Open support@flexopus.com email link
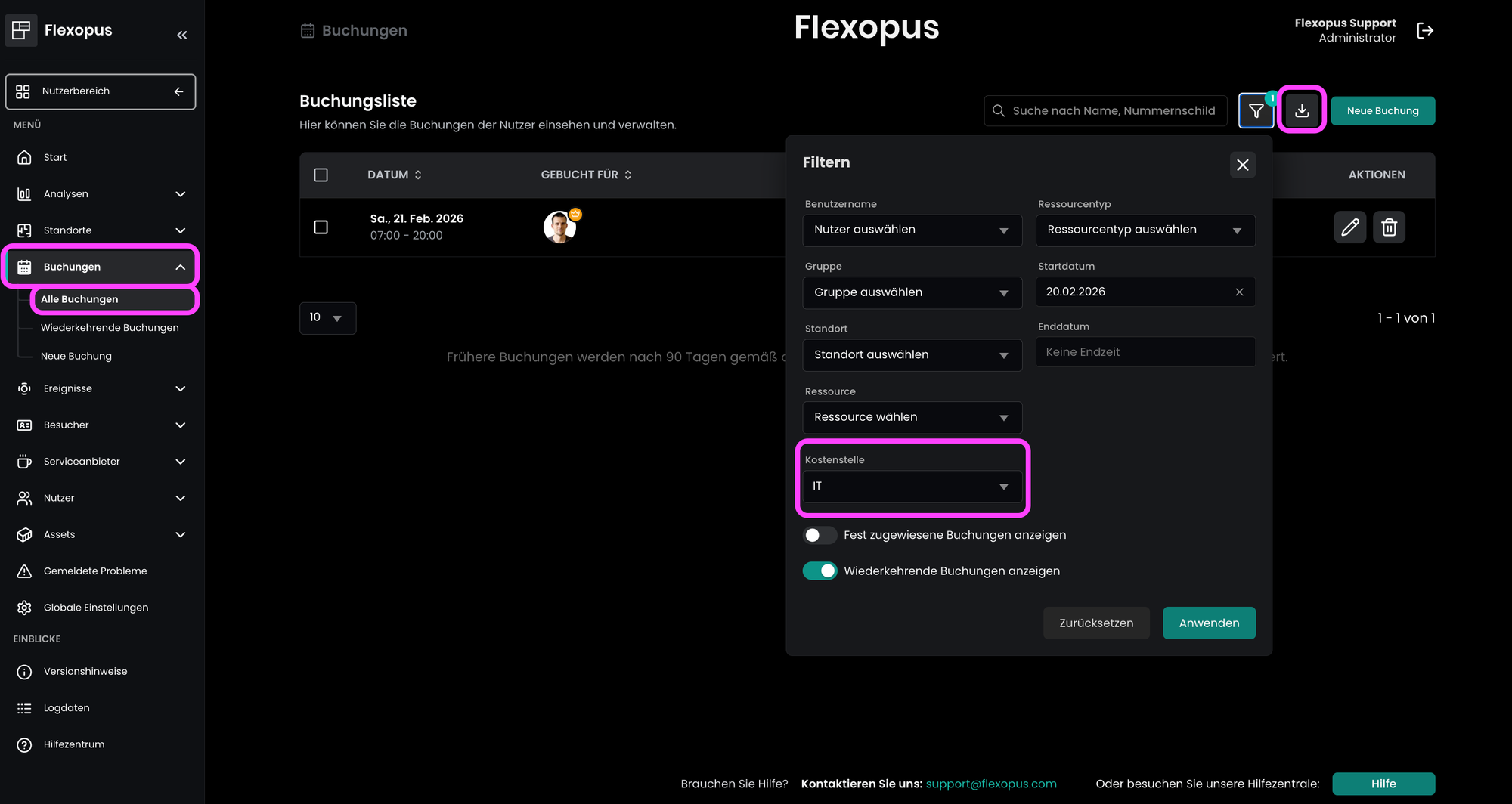1512x804 pixels. click(990, 784)
